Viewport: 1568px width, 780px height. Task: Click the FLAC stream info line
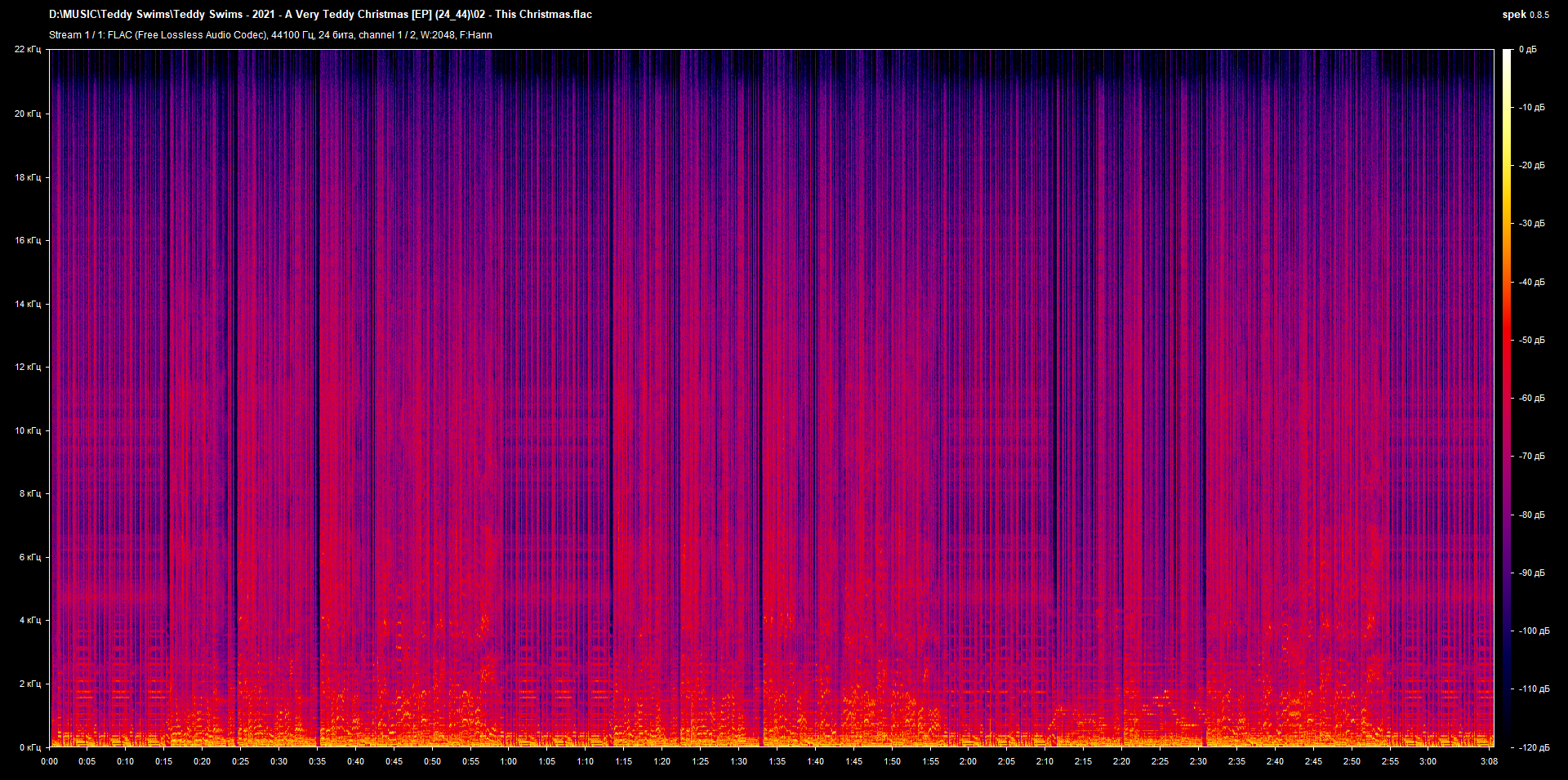[270, 35]
